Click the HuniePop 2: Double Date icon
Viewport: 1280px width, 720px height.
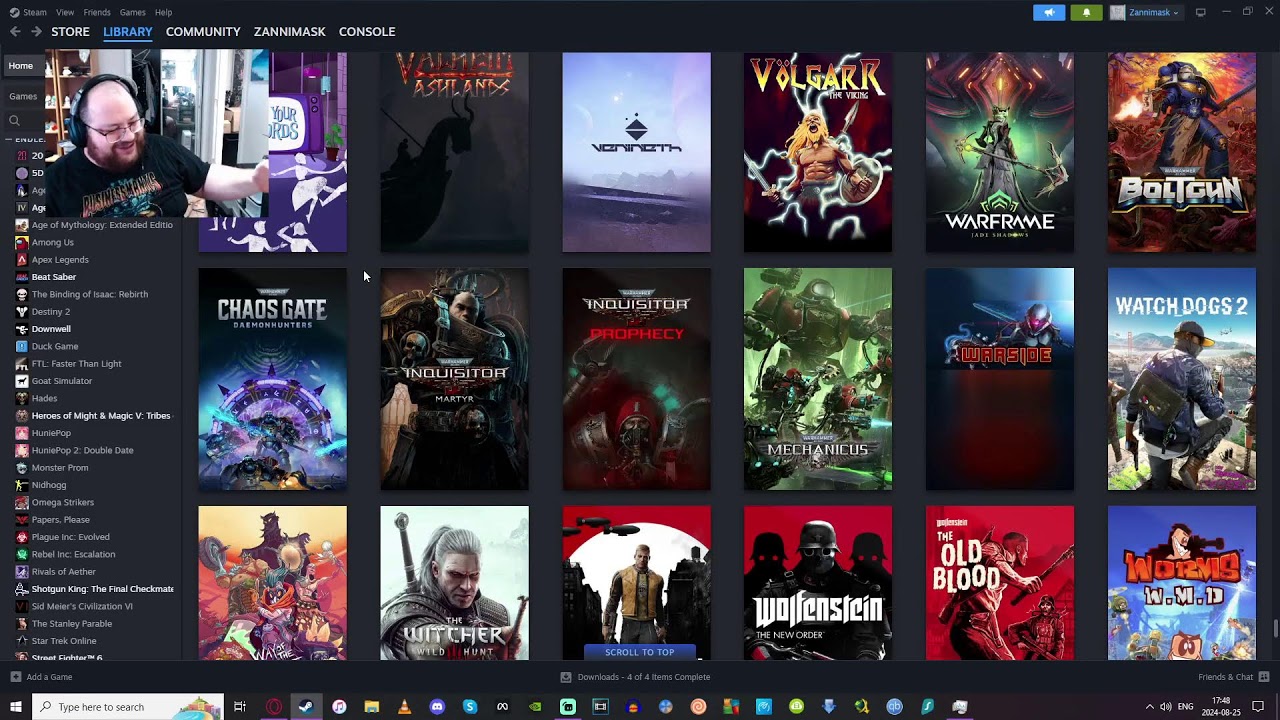click(22, 450)
